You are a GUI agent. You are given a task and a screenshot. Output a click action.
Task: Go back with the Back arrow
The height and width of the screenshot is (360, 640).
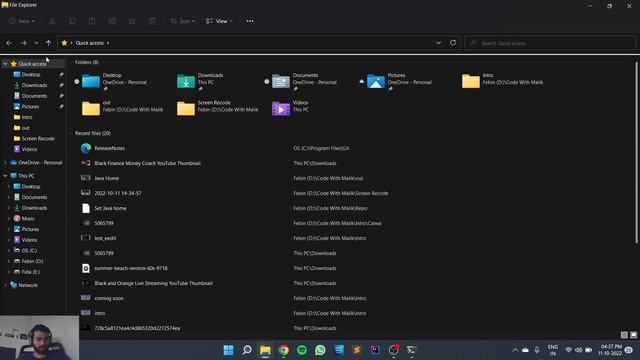click(9, 43)
